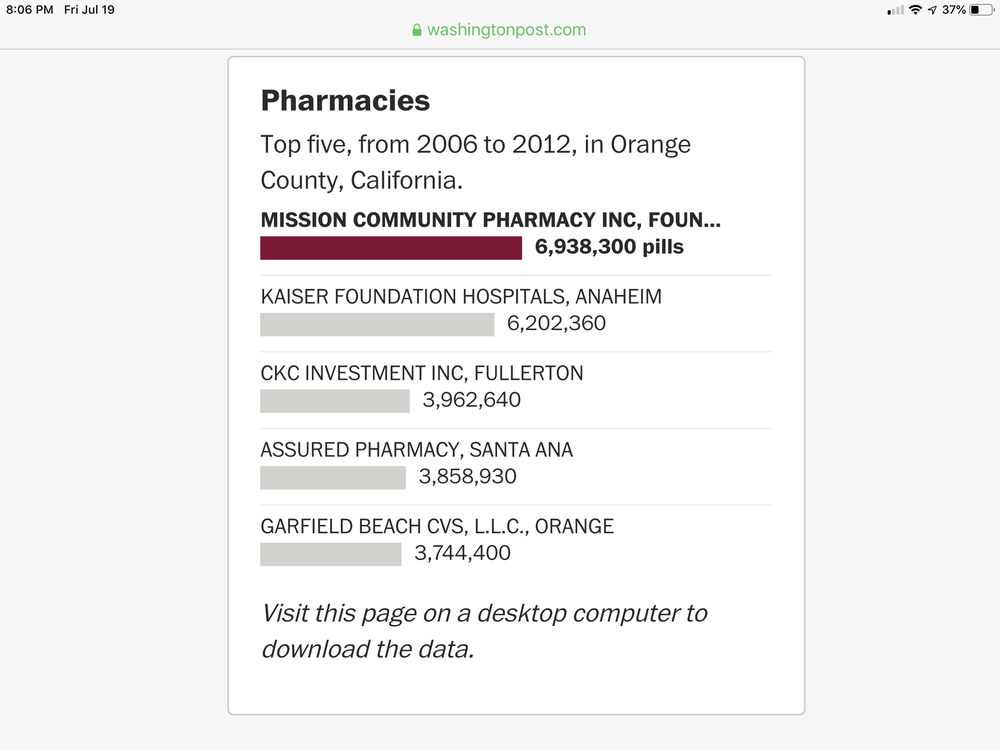The width and height of the screenshot is (1000, 750).
Task: Tap the CKC INVESTMENT INC, FULLERTON label
Action: [421, 373]
